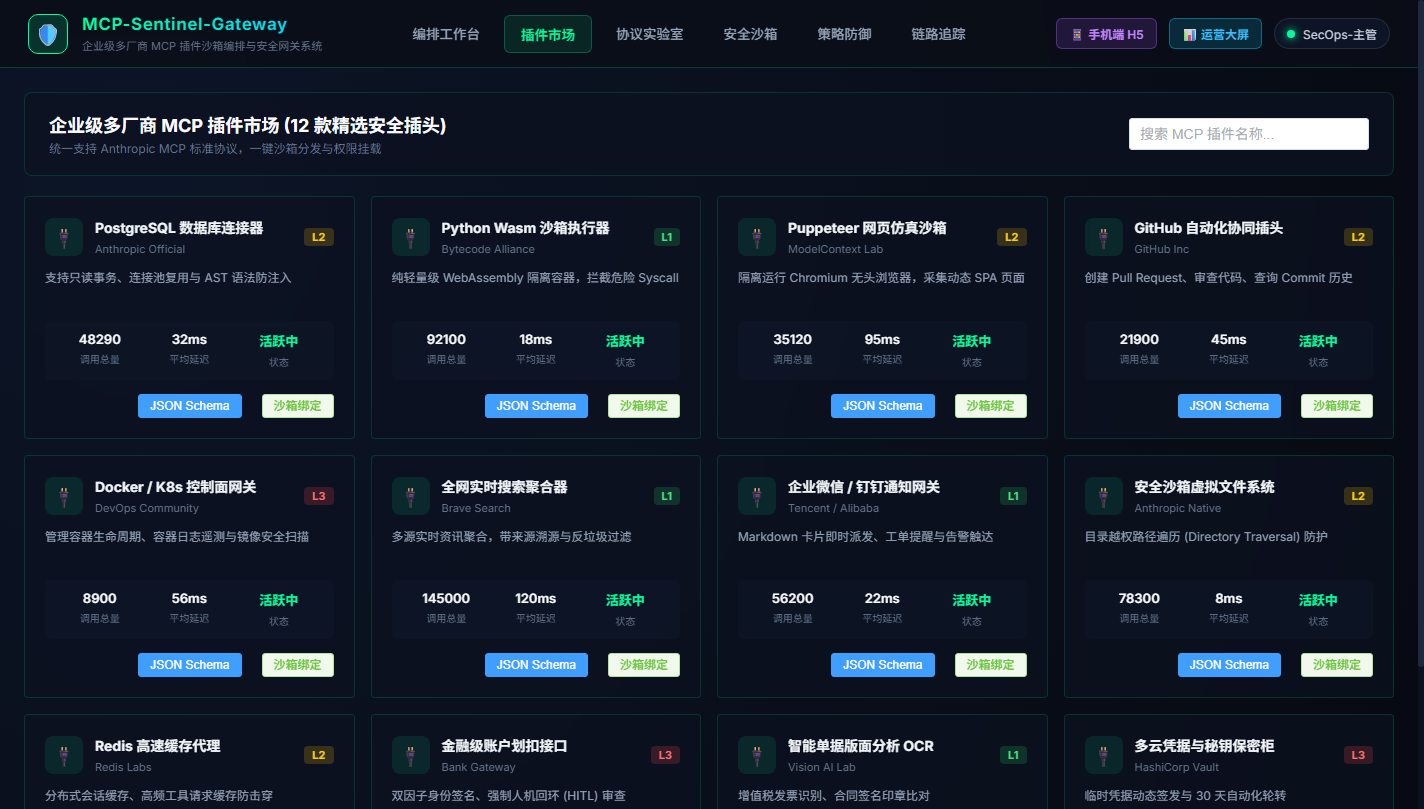
Task: Click the MCP-Sentinel-Gateway shield logo
Action: coord(48,34)
